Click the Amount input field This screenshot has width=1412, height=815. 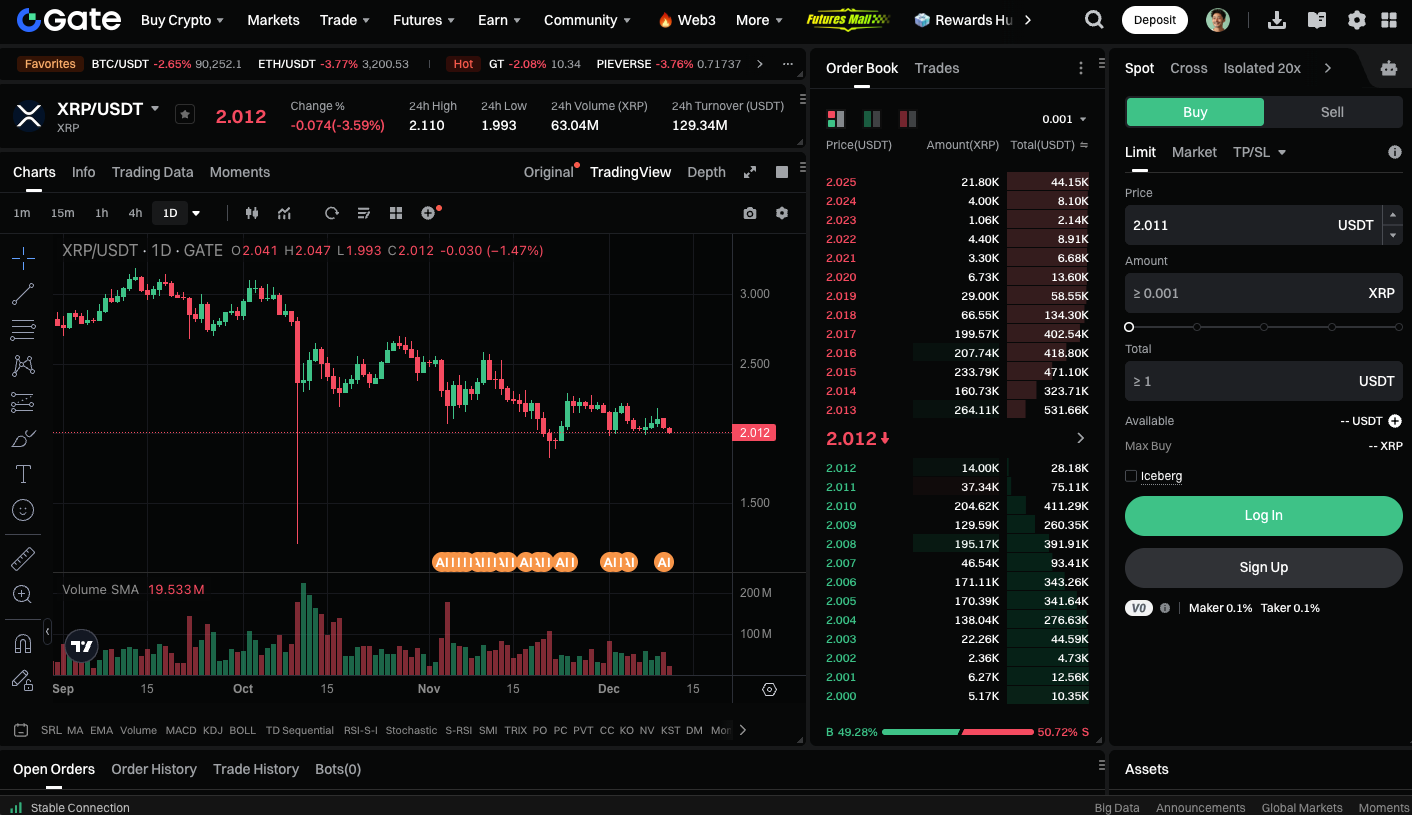1263,293
